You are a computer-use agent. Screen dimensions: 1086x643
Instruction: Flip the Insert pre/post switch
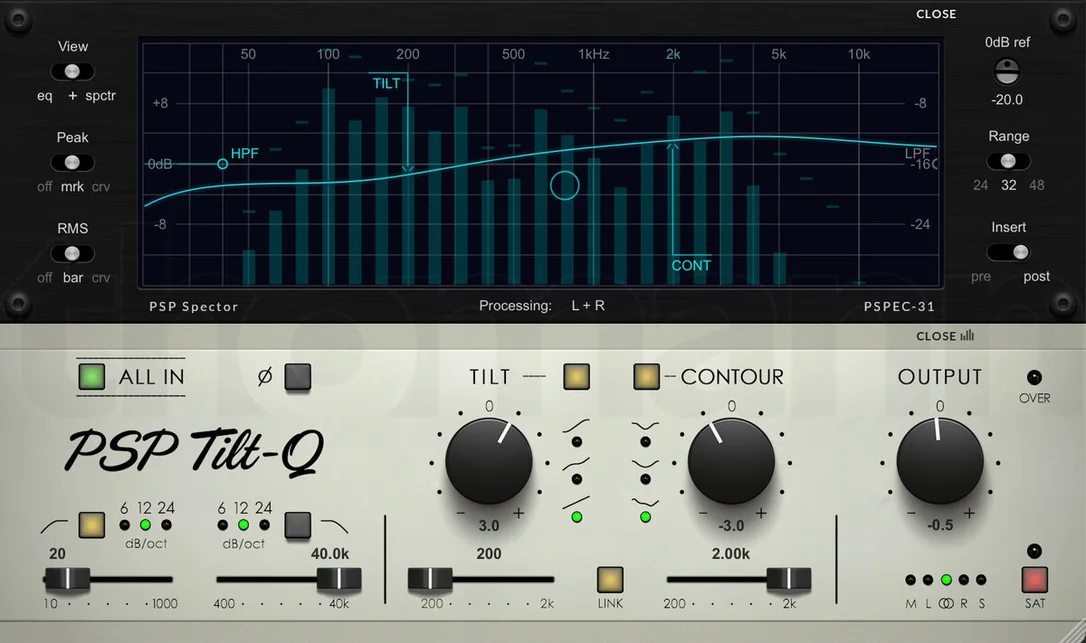coord(1008,252)
